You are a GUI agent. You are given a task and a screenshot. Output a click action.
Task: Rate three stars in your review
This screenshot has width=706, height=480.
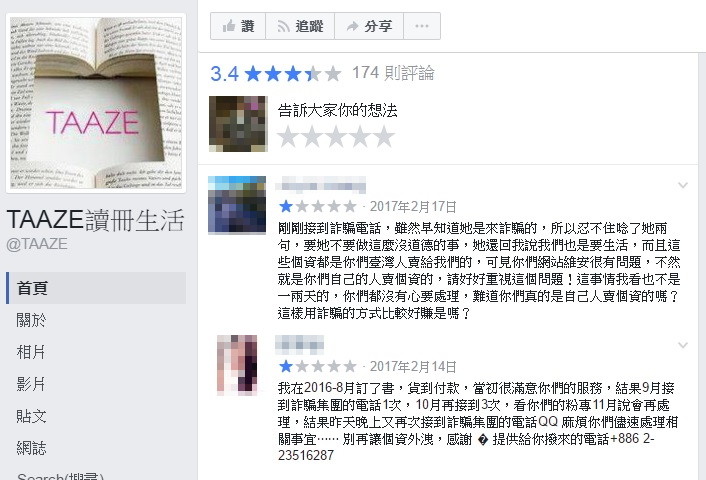pyautogui.click(x=336, y=137)
